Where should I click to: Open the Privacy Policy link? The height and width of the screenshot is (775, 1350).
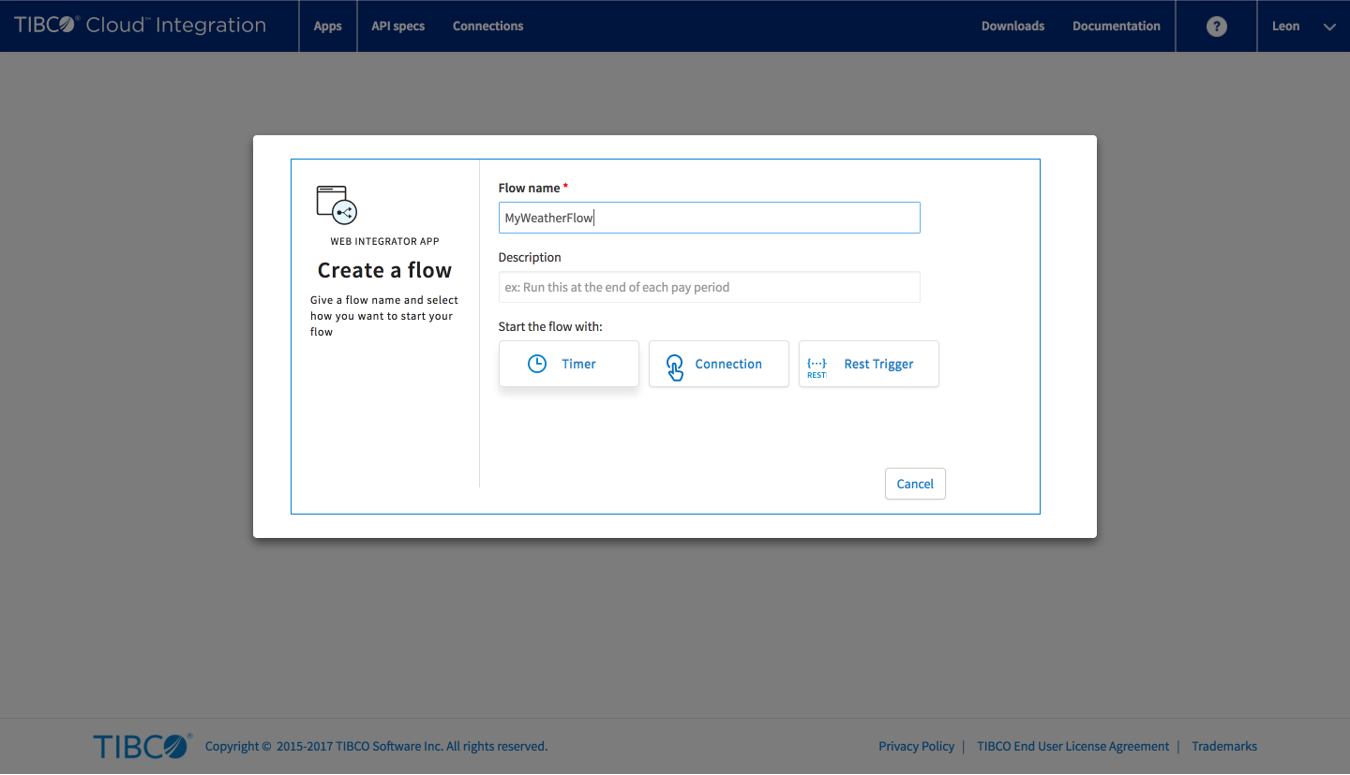916,746
